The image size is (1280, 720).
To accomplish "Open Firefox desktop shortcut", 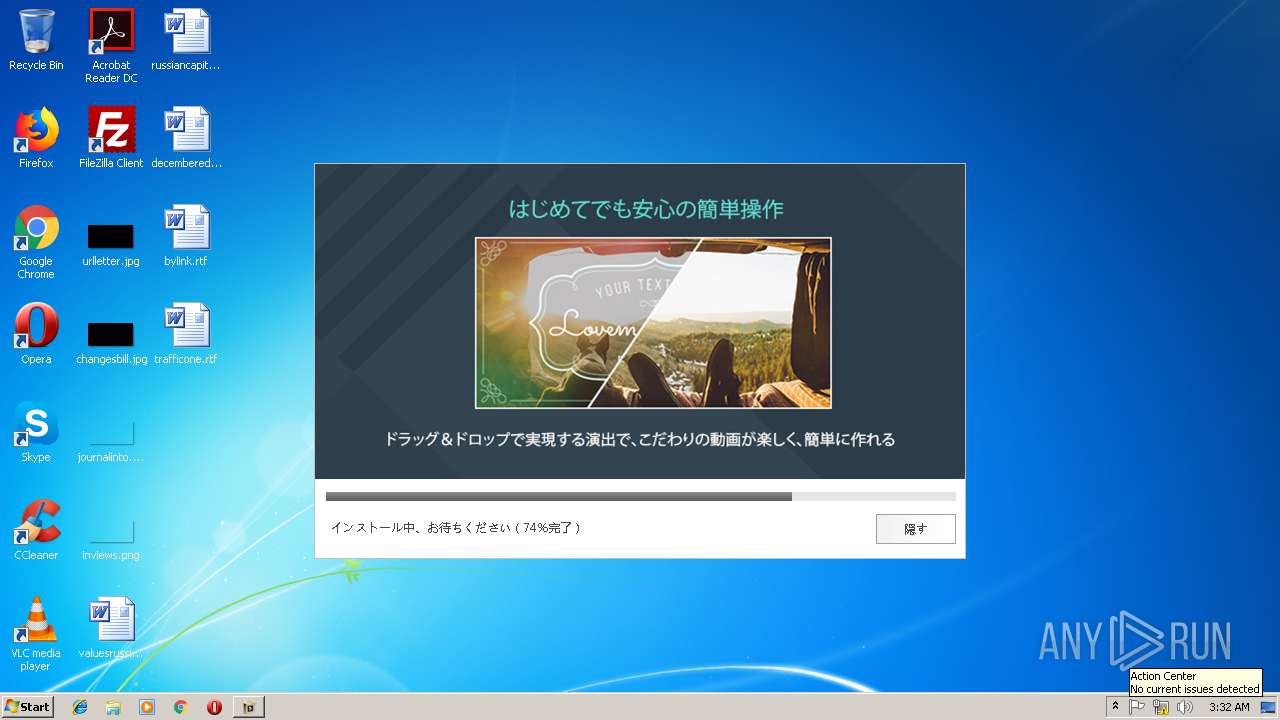I will pyautogui.click(x=36, y=138).
